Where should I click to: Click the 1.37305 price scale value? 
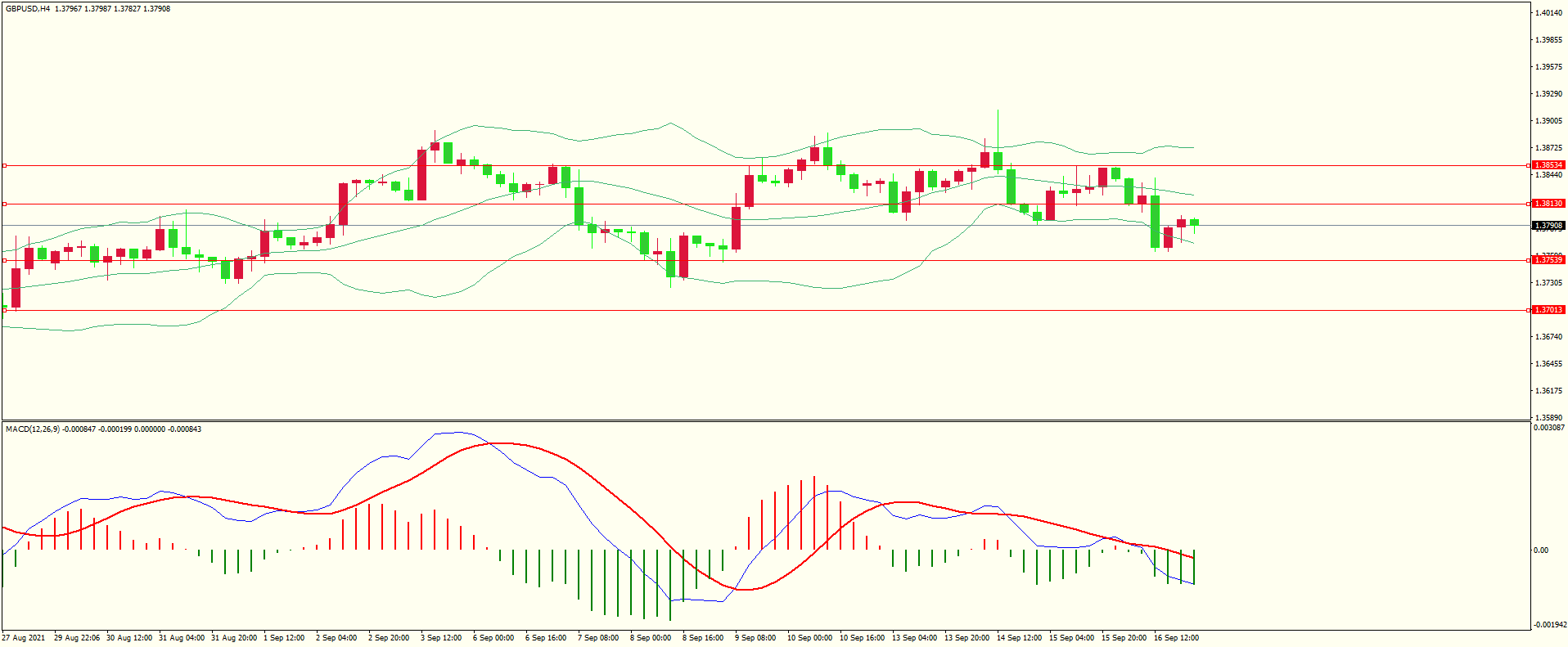click(1549, 283)
